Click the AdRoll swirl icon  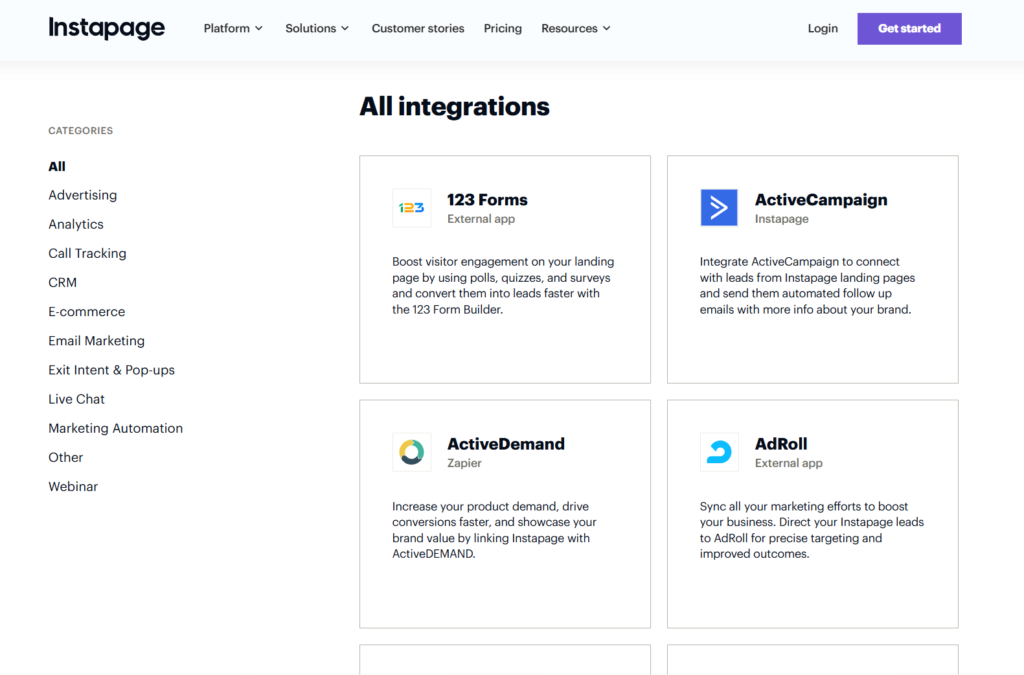coord(718,452)
